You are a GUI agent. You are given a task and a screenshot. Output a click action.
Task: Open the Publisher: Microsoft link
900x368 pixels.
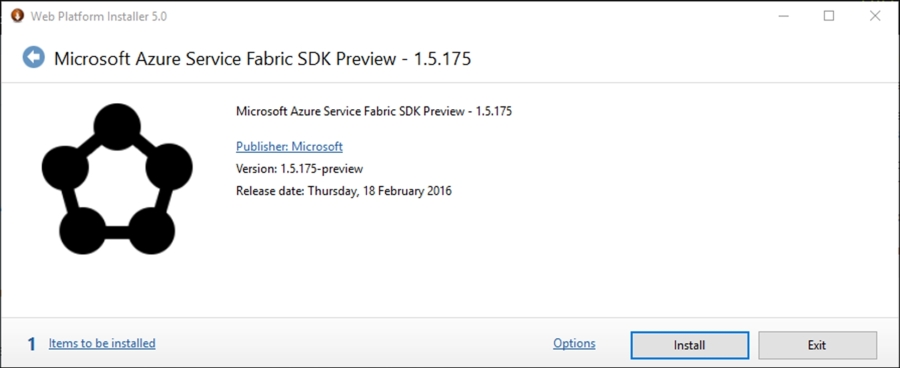[x=289, y=146]
